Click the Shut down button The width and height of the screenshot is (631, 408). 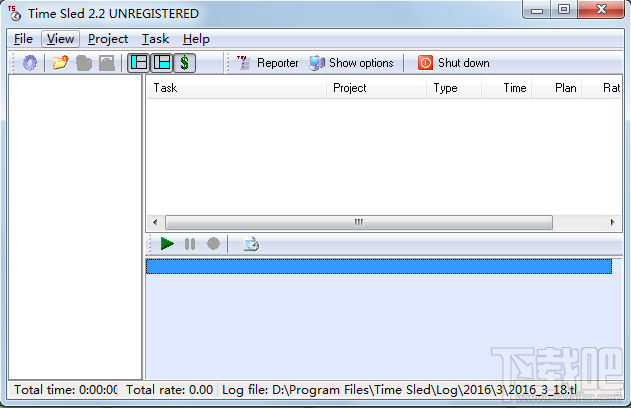(x=454, y=63)
